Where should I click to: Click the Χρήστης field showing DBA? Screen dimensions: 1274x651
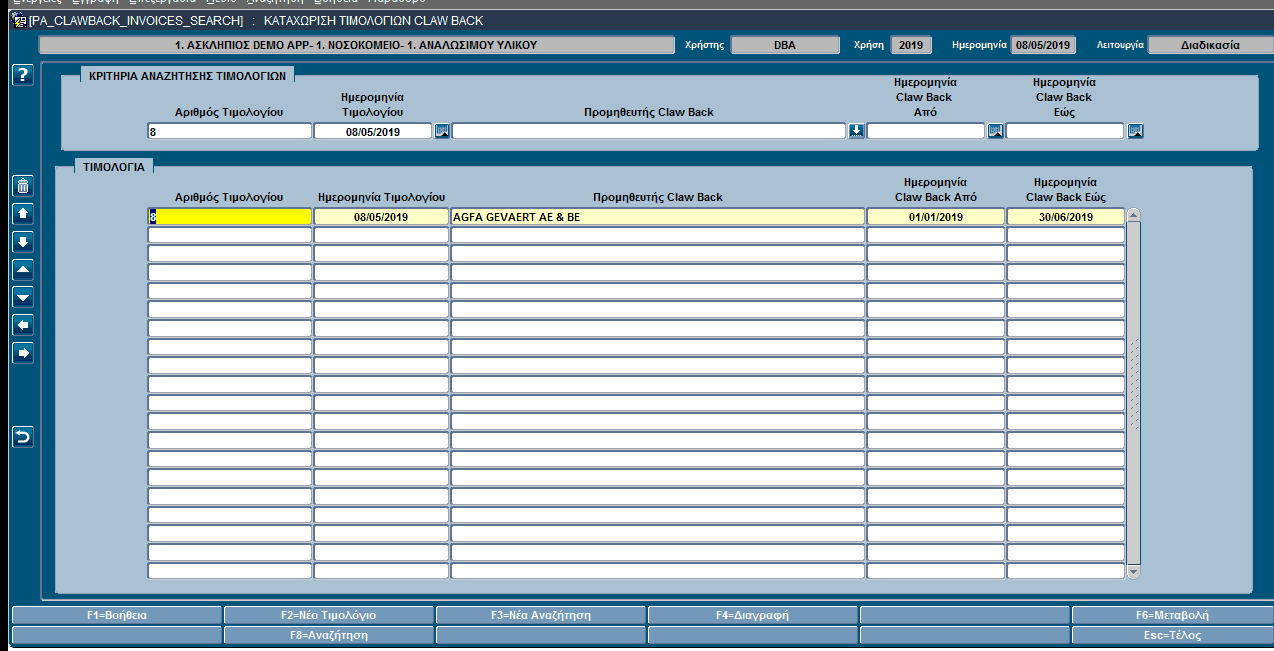point(785,45)
